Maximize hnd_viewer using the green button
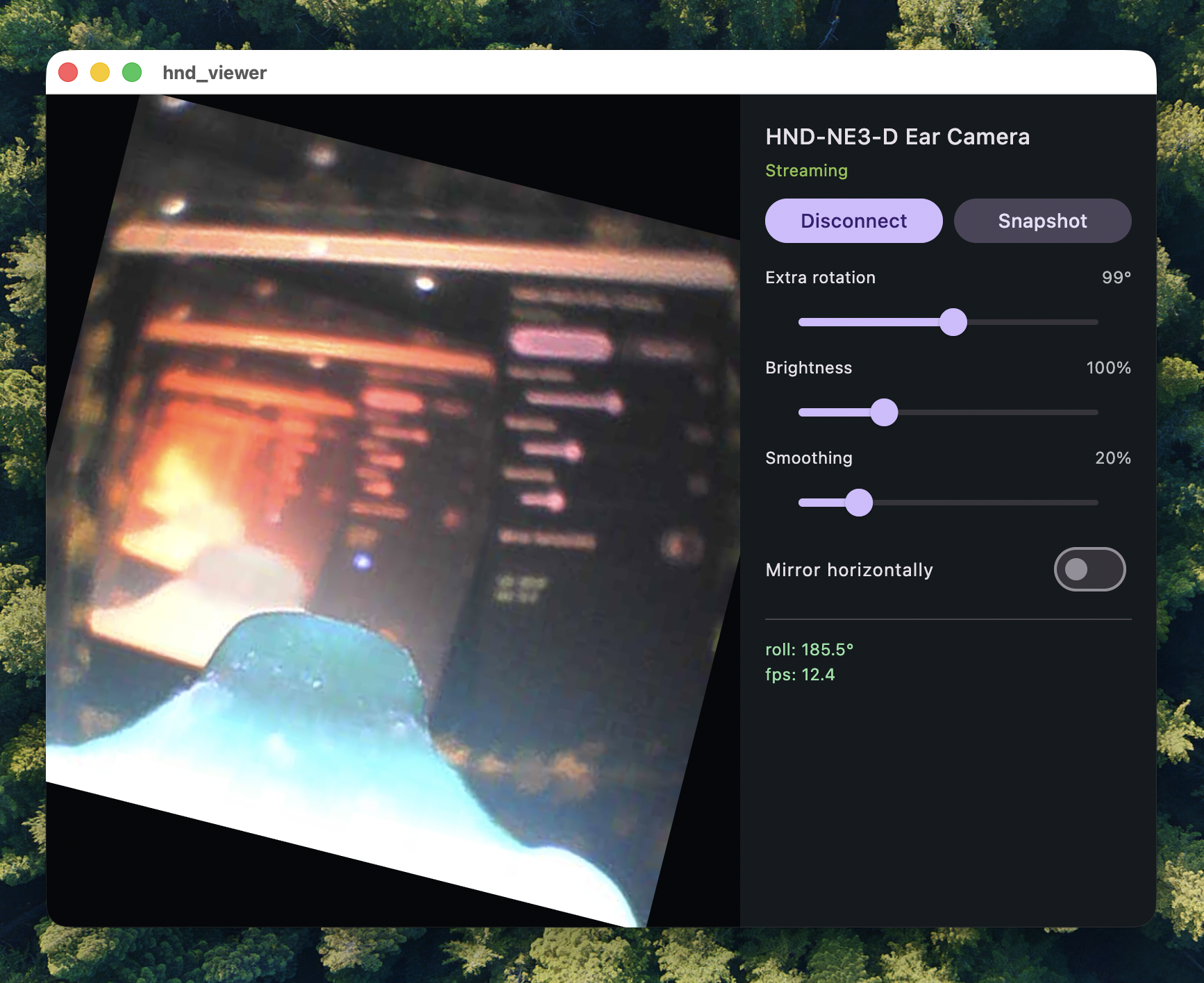This screenshot has width=1204, height=983. [x=132, y=72]
